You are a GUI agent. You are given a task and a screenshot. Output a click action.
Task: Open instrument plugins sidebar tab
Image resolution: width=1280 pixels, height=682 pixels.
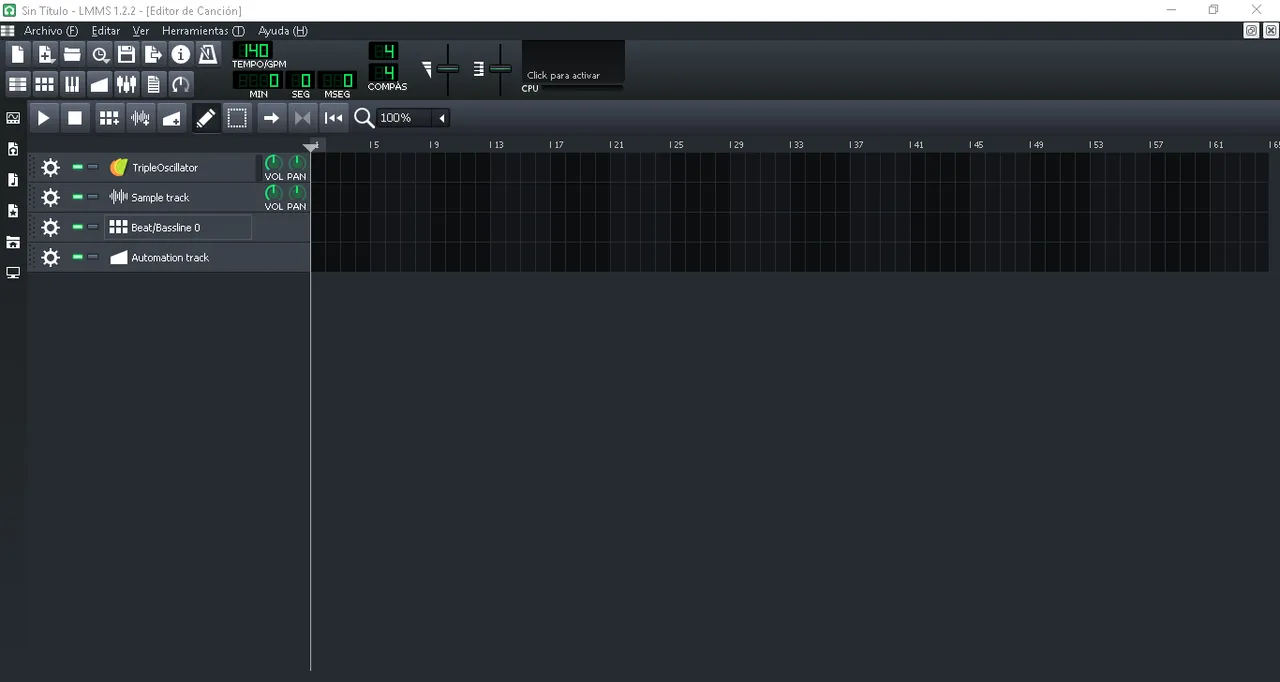13,118
